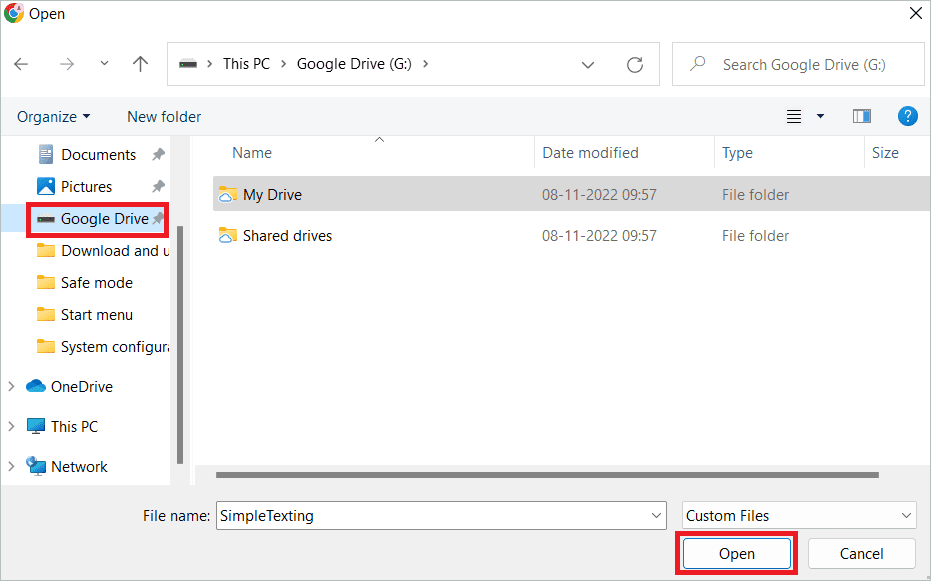Expand the This PC tree node

point(11,426)
